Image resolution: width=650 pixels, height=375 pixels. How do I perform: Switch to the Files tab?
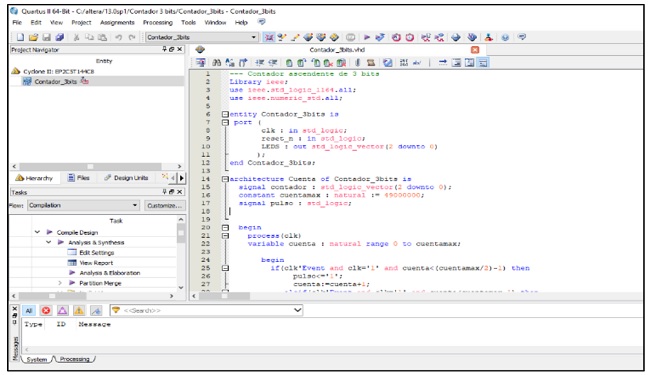(x=79, y=178)
